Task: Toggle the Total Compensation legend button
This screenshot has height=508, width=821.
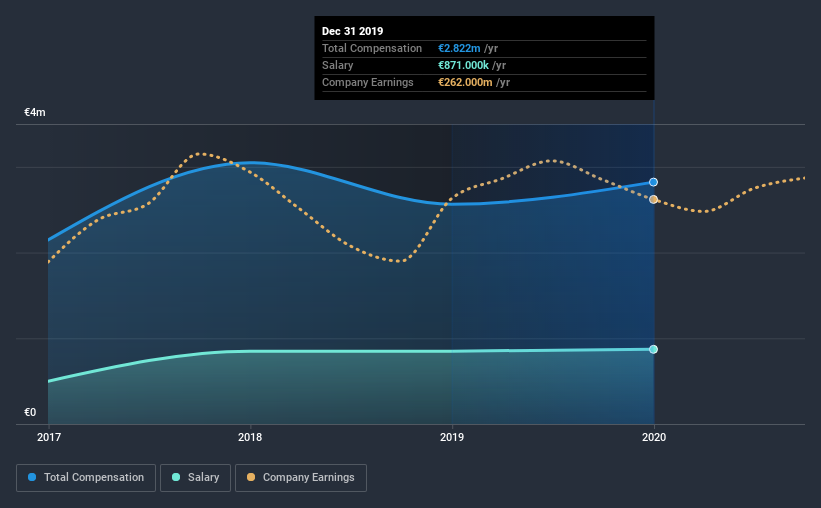Action: (x=86, y=478)
